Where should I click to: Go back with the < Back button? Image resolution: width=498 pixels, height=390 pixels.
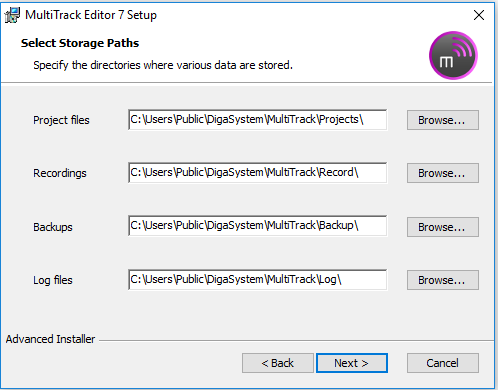click(278, 363)
